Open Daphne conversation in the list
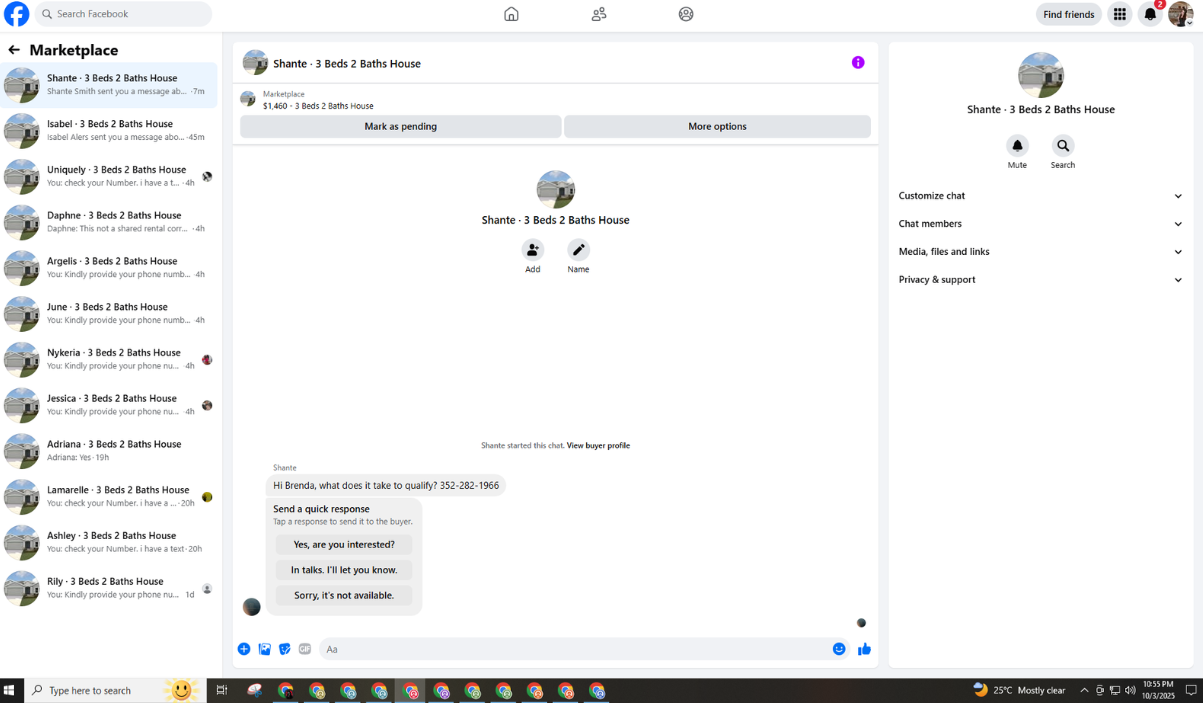This screenshot has height=703, width=1203. pos(109,222)
